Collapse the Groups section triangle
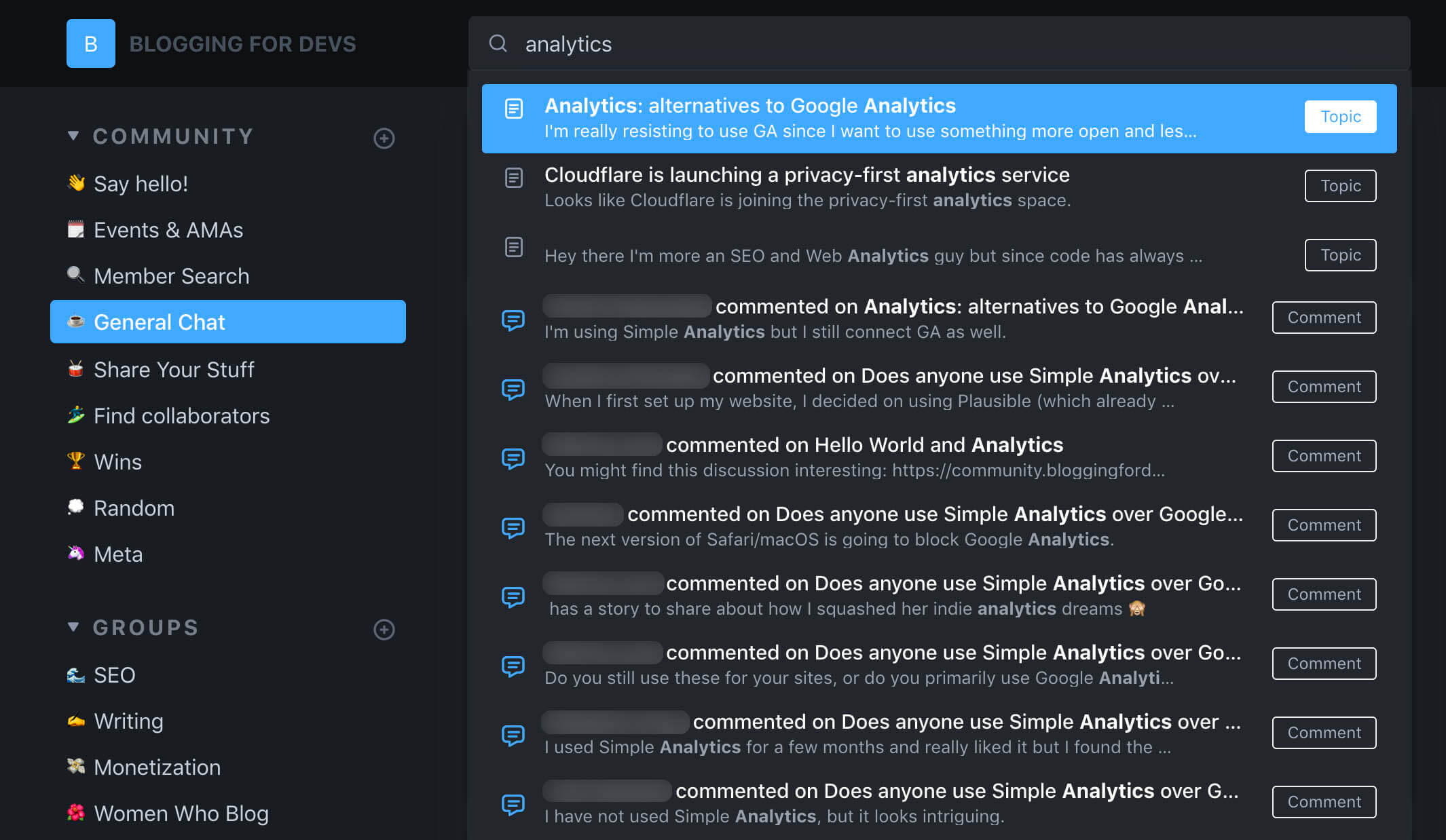Image resolution: width=1446 pixels, height=840 pixels. point(73,627)
